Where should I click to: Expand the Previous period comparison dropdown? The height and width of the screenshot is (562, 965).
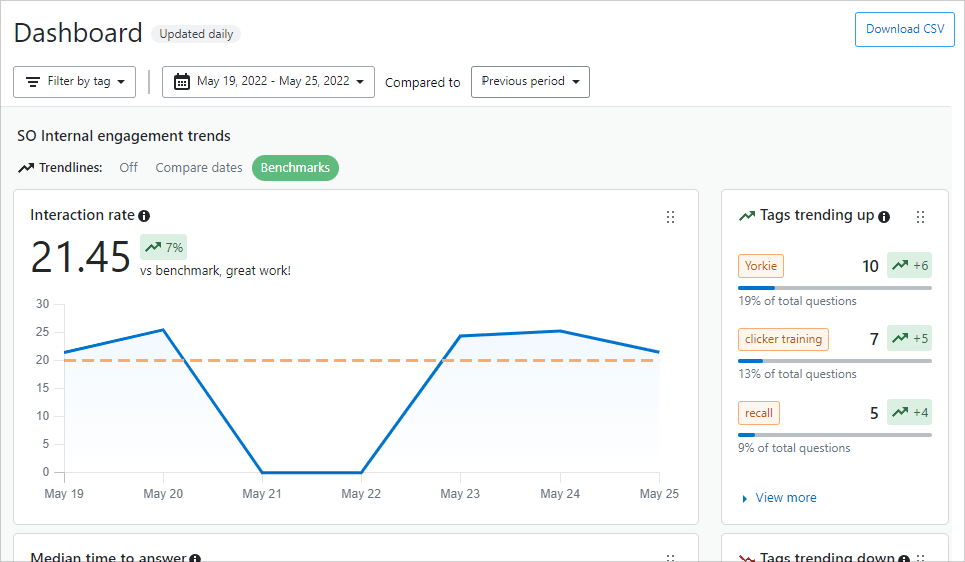click(x=530, y=82)
